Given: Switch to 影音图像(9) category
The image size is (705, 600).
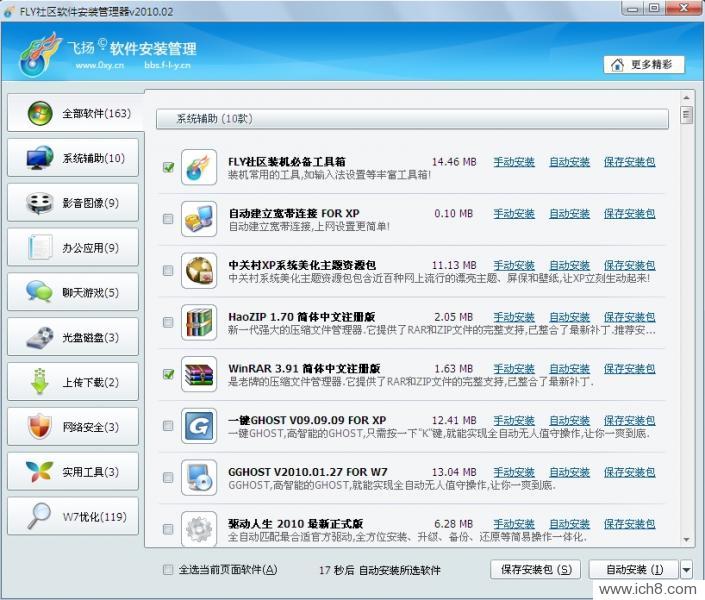Looking at the screenshot, I should pos(73,203).
